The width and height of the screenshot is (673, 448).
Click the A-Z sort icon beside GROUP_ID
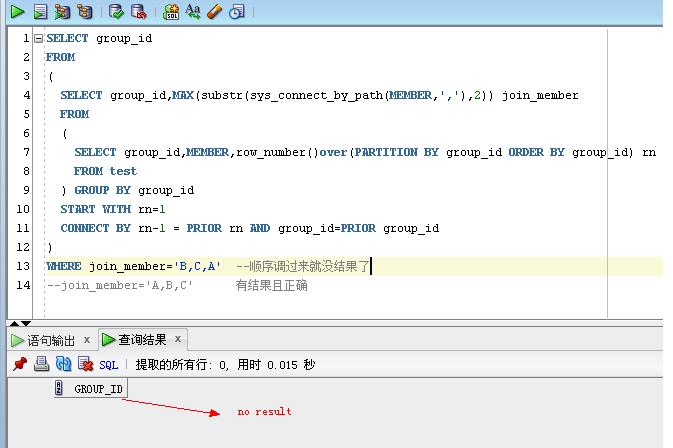(x=59, y=388)
